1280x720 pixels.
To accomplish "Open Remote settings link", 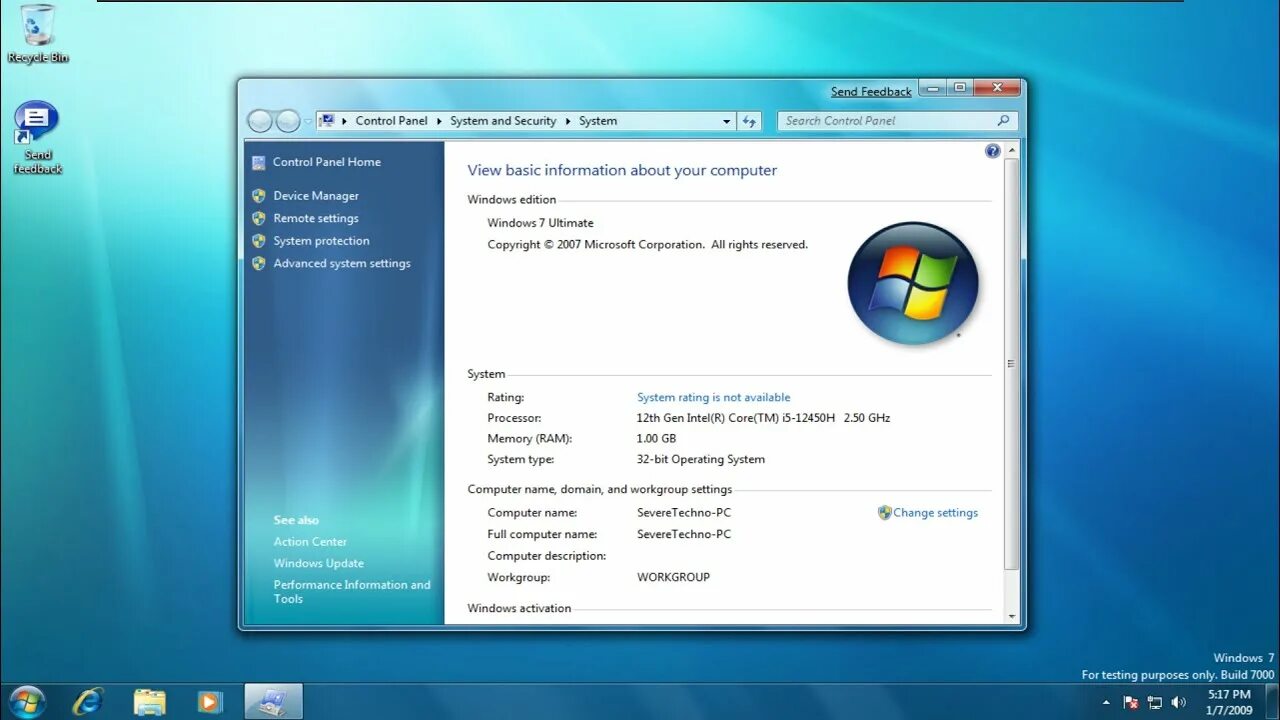I will 316,218.
